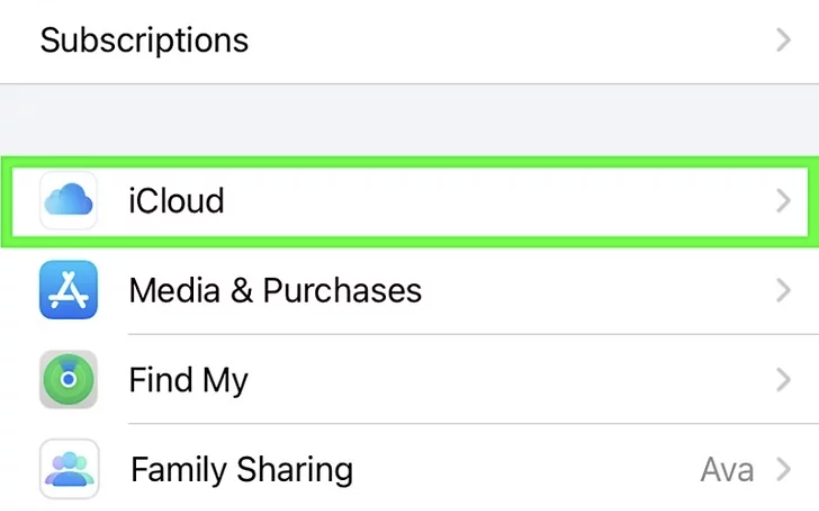Expand Subscriptions using its right chevron

[783, 40]
